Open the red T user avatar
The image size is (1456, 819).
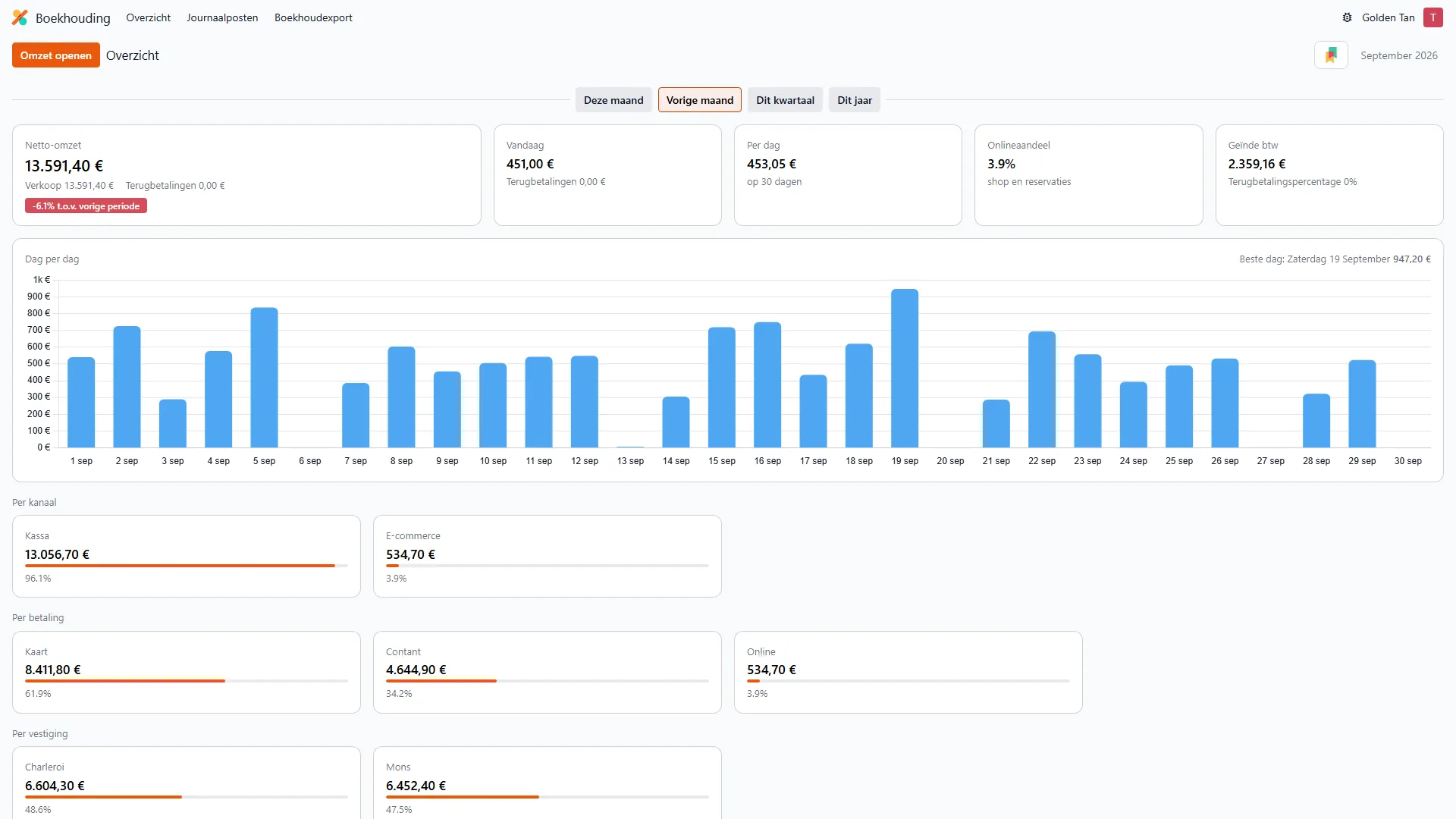coord(1432,17)
